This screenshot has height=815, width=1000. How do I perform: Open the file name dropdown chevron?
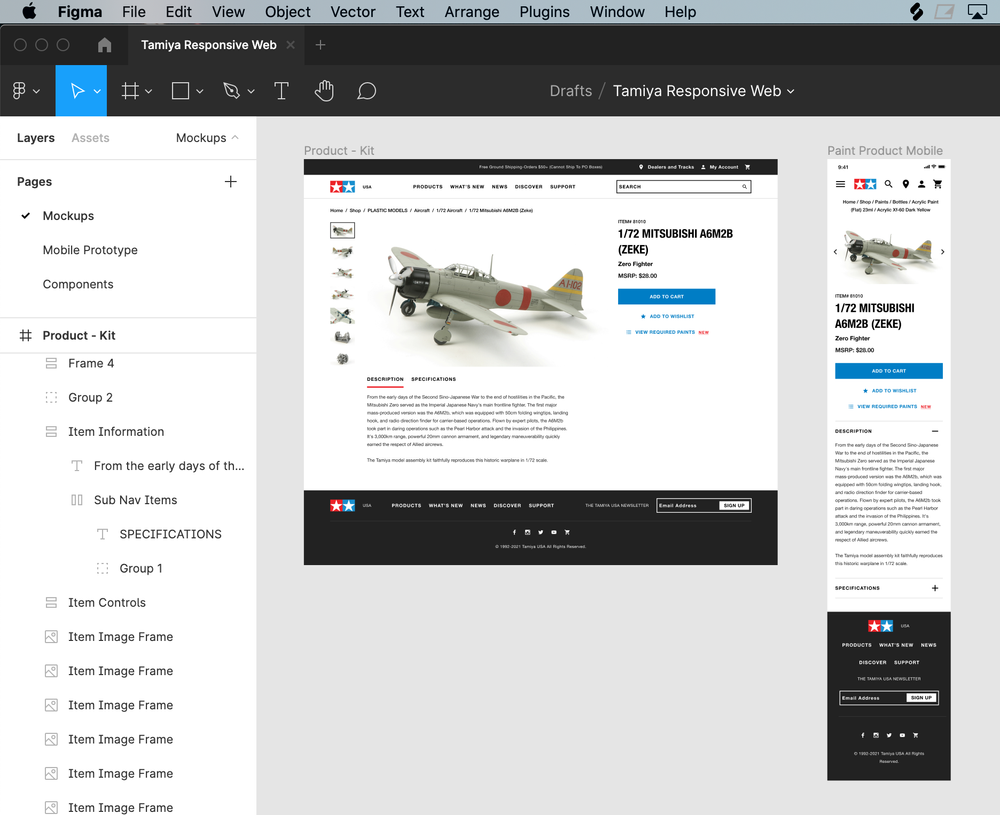pos(791,91)
